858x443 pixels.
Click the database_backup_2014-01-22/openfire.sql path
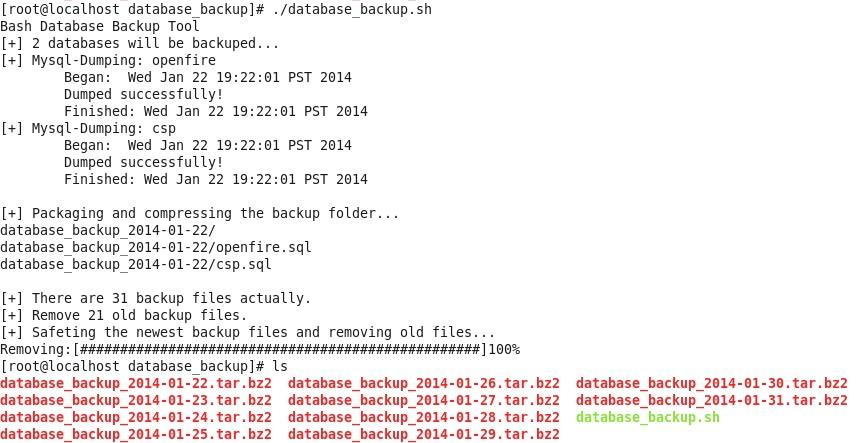click(x=136, y=247)
